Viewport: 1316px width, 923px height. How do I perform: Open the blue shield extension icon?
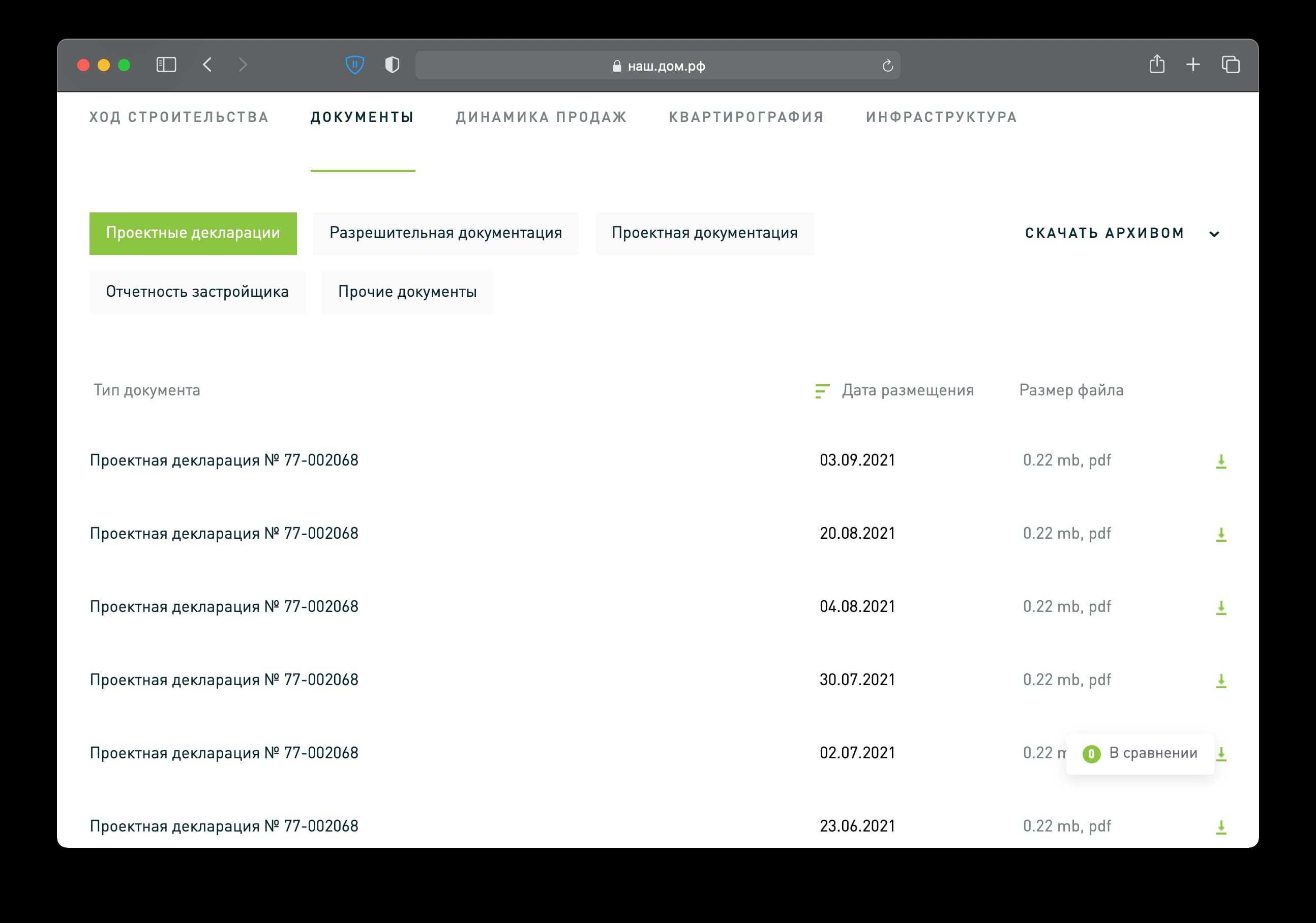pos(355,65)
